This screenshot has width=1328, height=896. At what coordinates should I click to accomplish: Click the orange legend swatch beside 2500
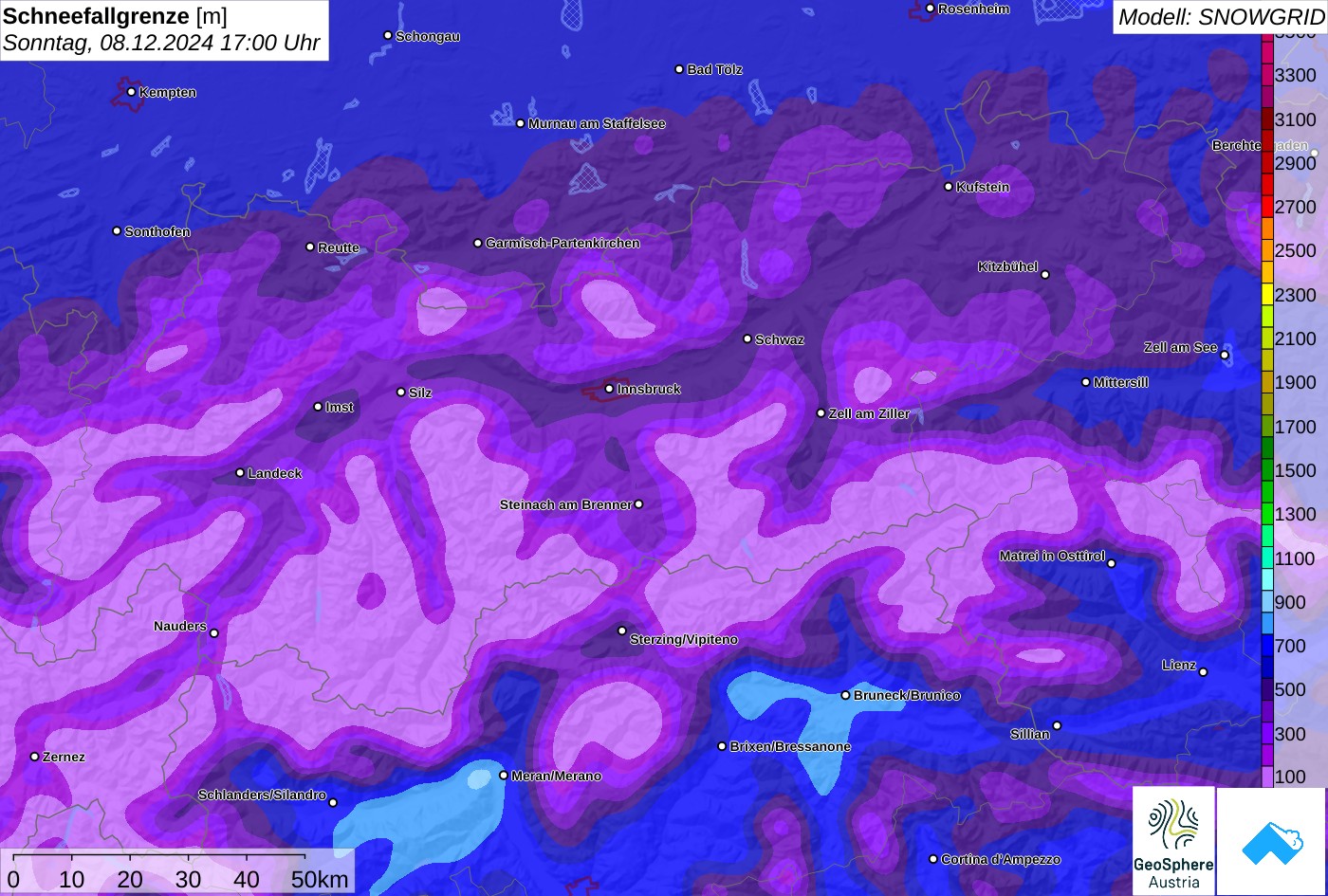[1267, 250]
